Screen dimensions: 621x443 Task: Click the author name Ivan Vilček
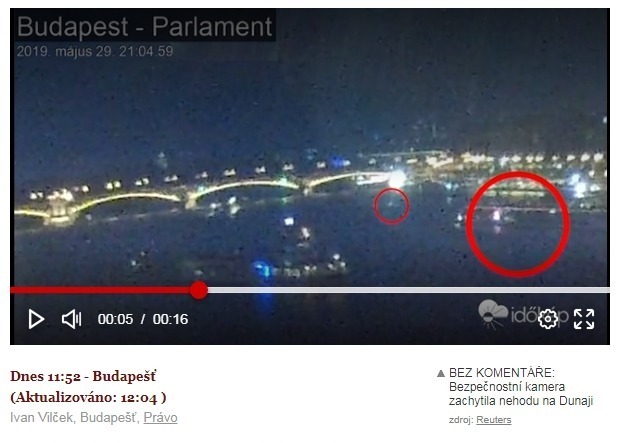click(x=42, y=417)
